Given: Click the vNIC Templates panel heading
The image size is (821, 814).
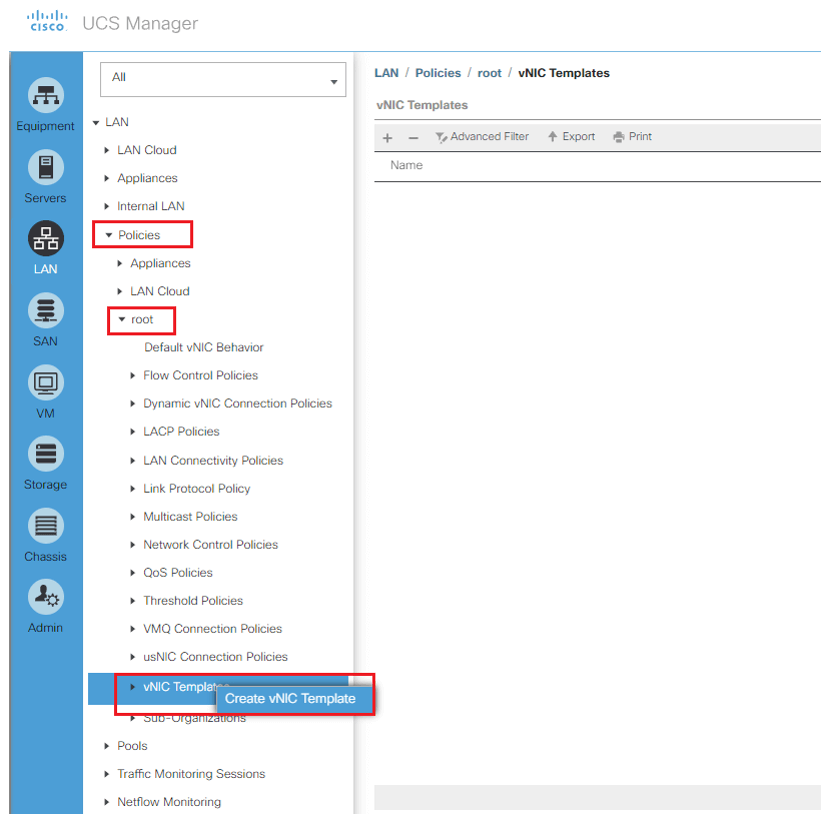Looking at the screenshot, I should coord(421,105).
